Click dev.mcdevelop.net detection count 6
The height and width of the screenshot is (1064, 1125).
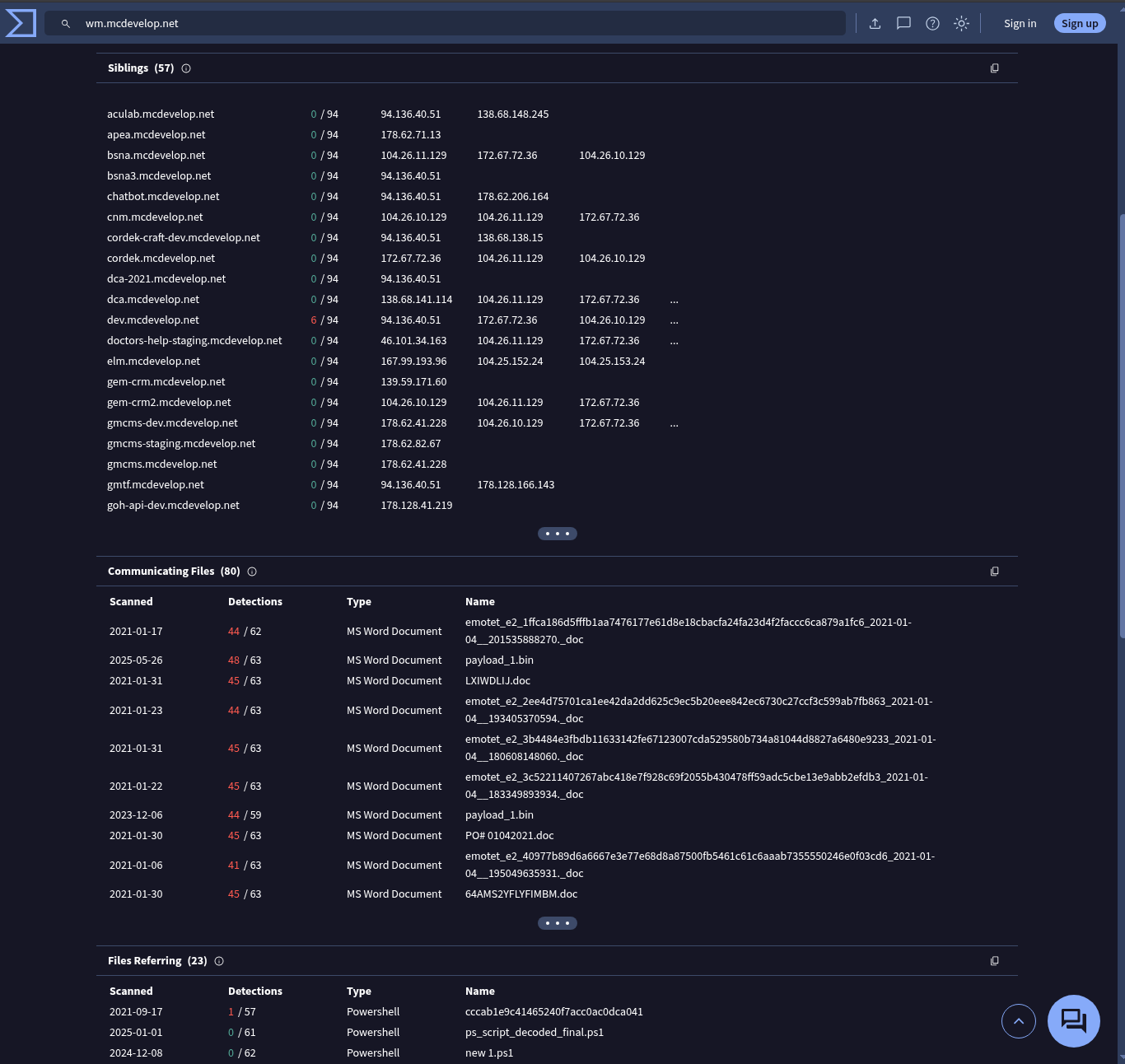pos(314,320)
